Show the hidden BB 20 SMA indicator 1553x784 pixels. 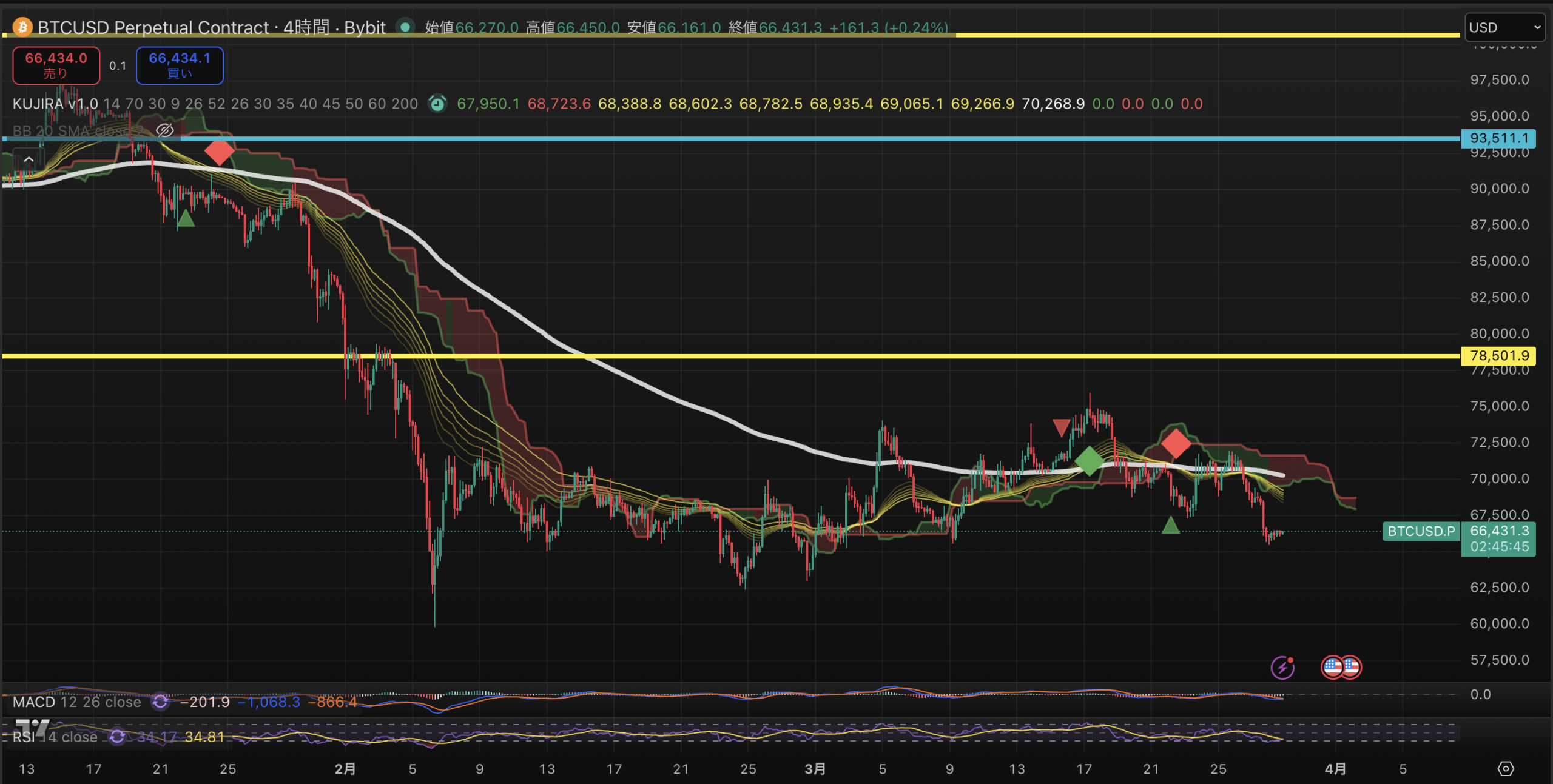click(x=164, y=130)
